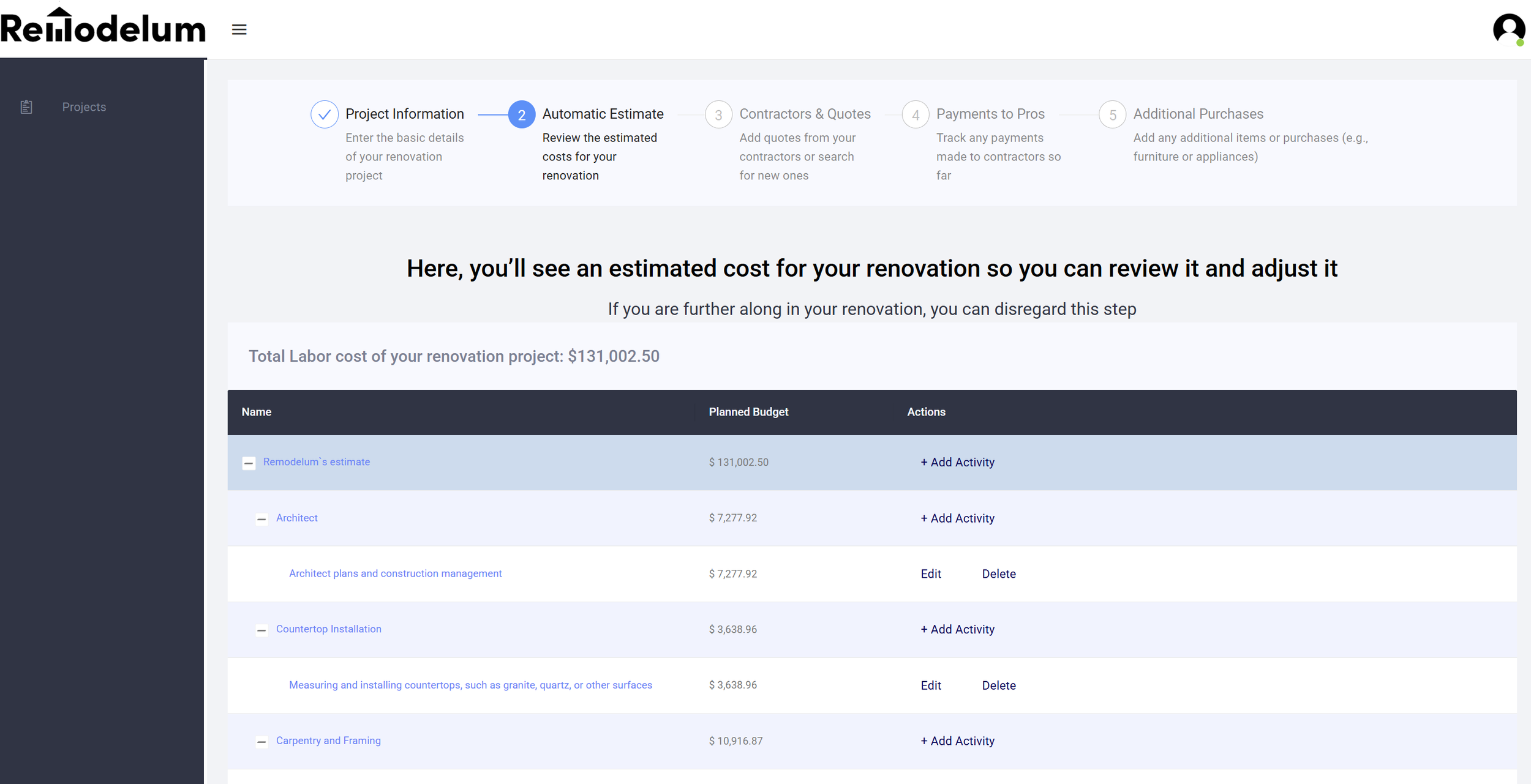1531x784 pixels.
Task: Click the step 4 circle for Payments to Pros
Action: [915, 114]
